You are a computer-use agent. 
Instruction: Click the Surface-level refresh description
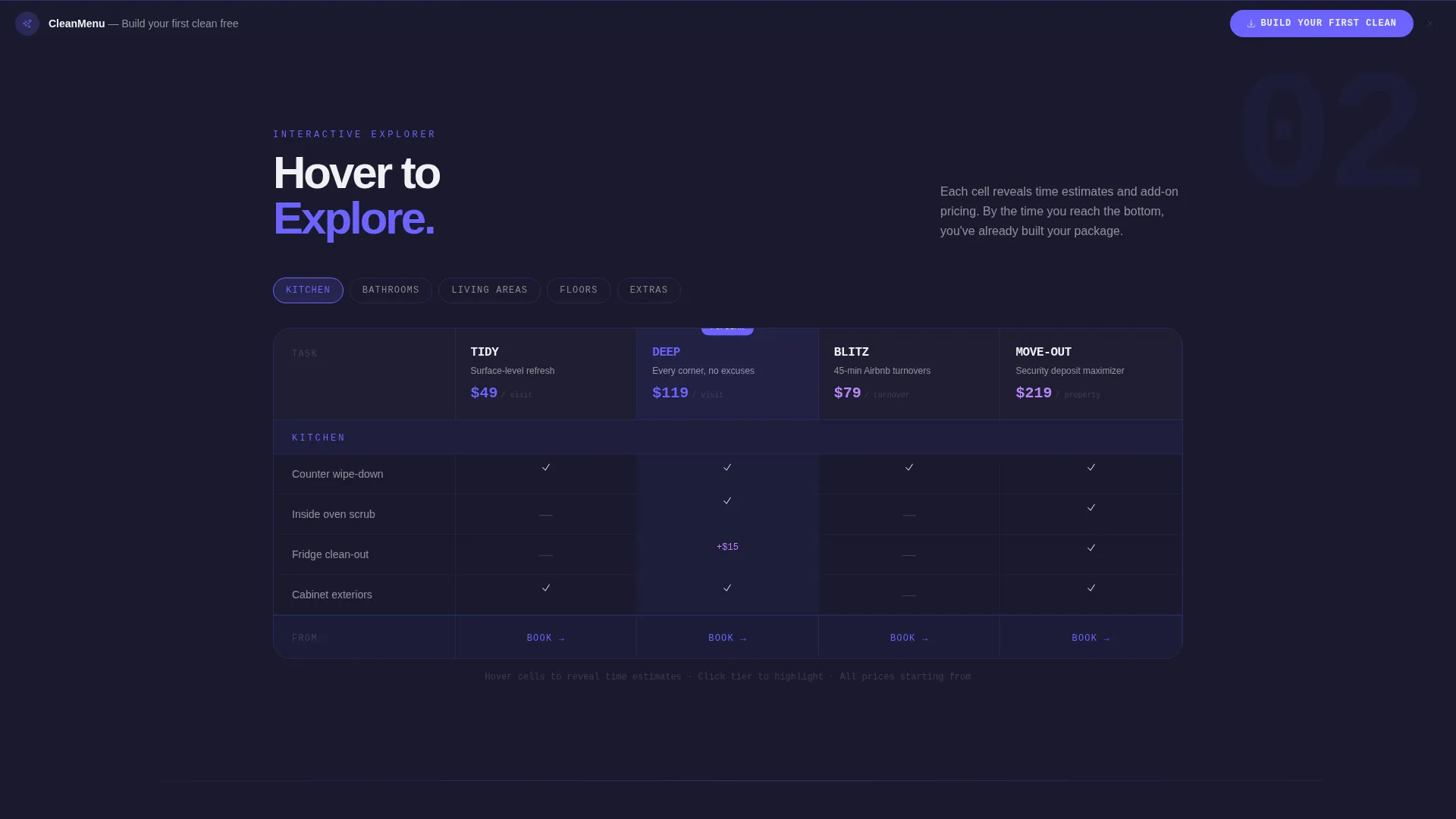(x=513, y=372)
